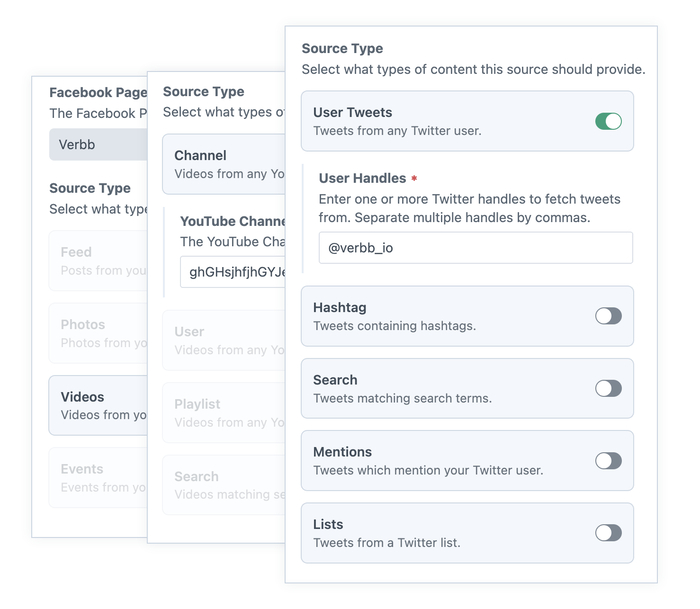Click the User Handles field containing @verbb_io
This screenshot has width=700, height=609.
(475, 248)
